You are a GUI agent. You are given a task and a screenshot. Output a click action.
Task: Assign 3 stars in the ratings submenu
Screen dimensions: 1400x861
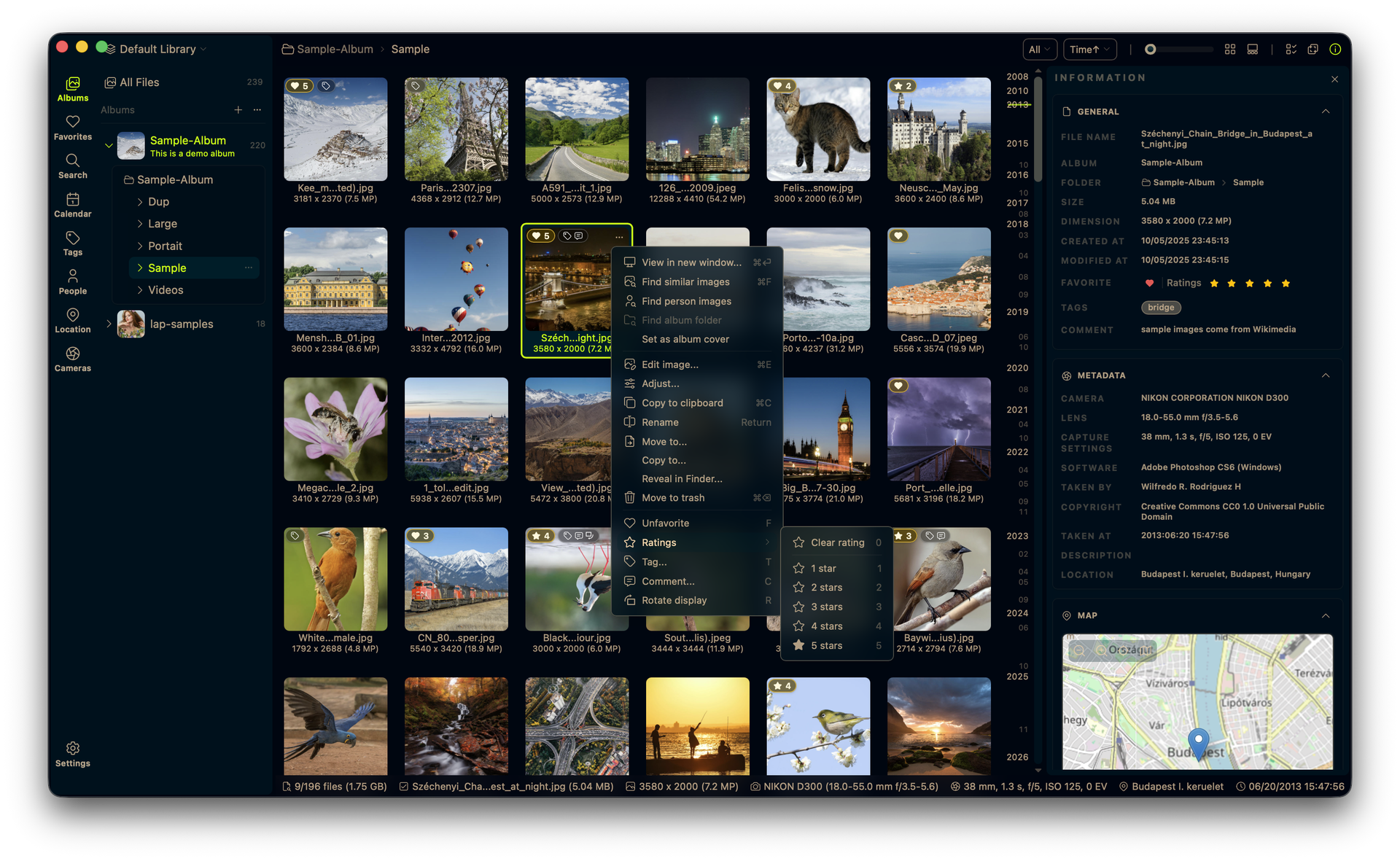coord(827,606)
